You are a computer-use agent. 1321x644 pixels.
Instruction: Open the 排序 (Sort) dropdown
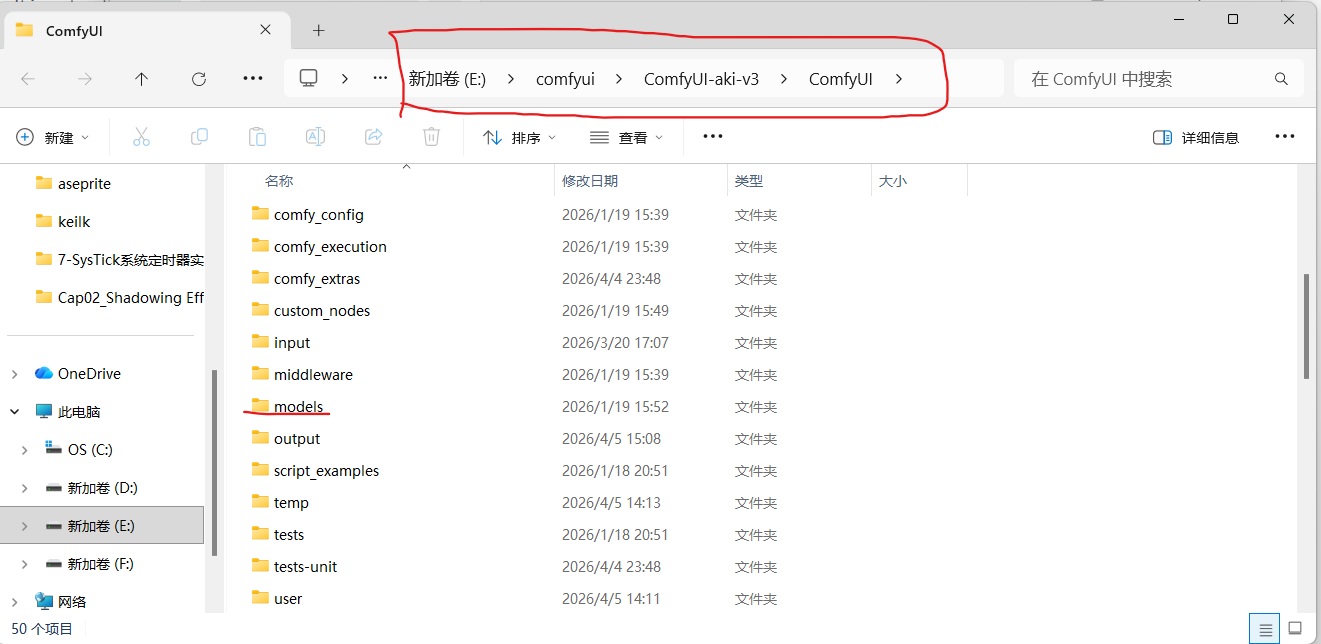(x=520, y=137)
